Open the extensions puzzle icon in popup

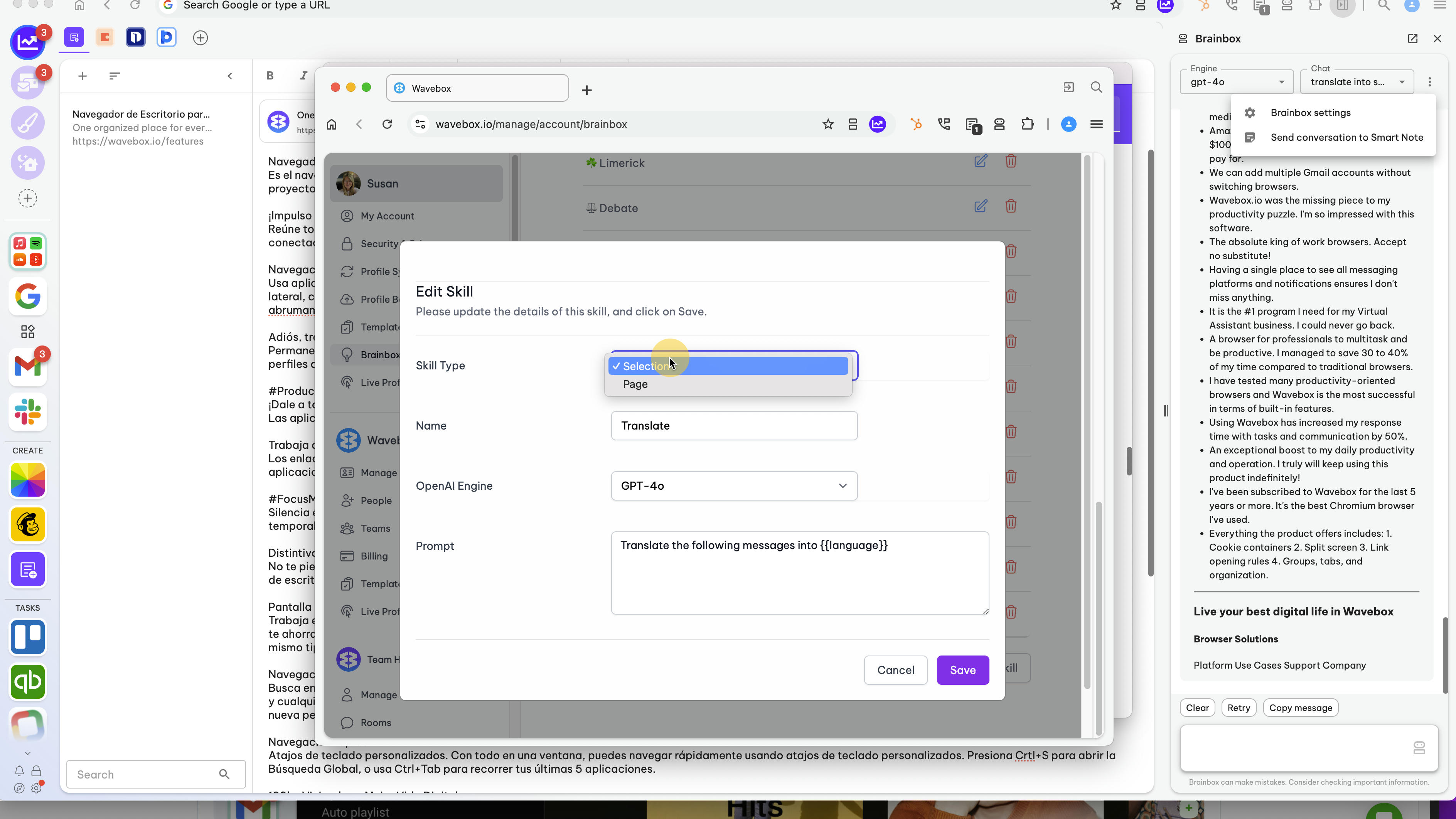point(1028,124)
